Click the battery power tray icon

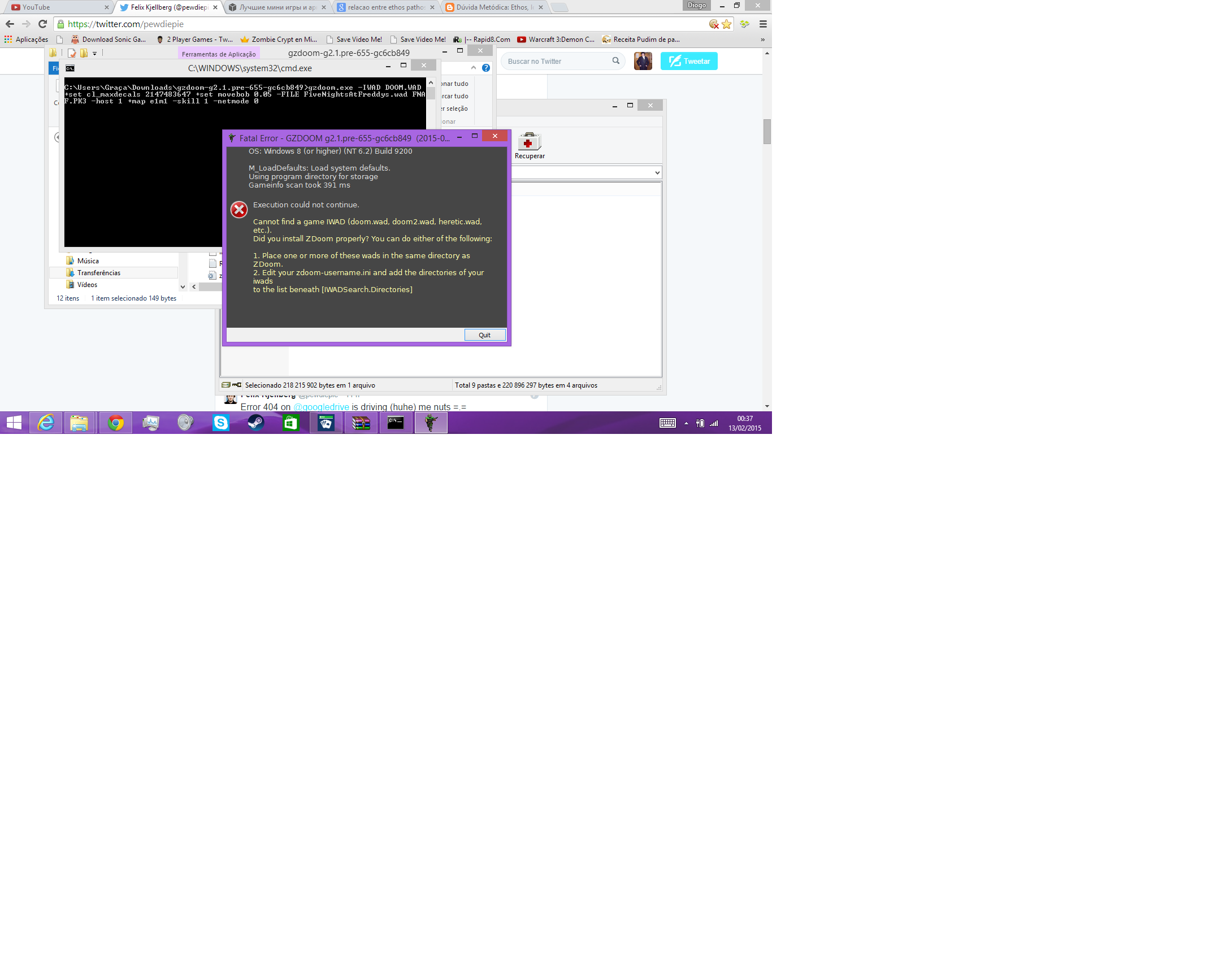(x=700, y=423)
